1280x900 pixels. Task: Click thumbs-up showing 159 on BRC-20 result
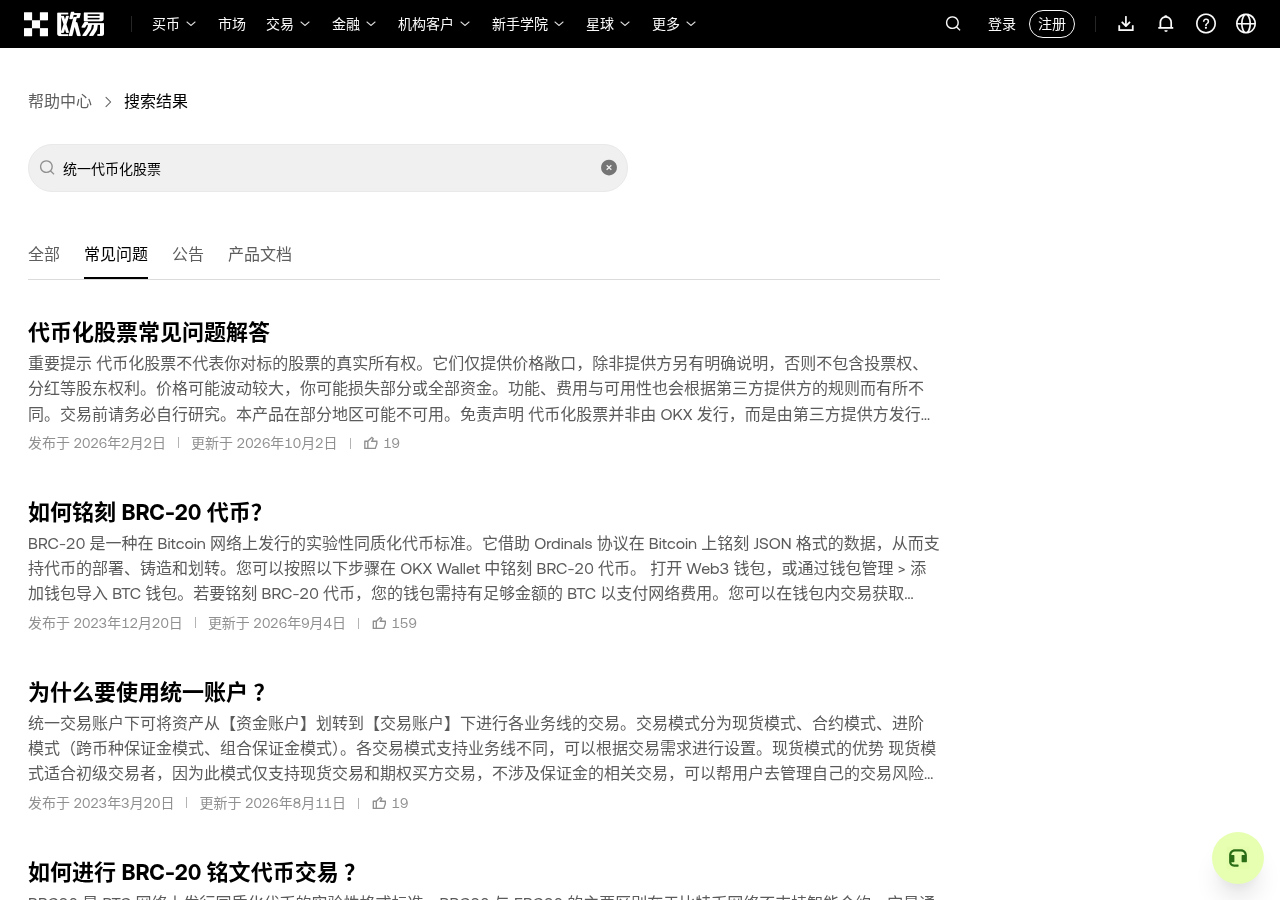pyautogui.click(x=379, y=623)
